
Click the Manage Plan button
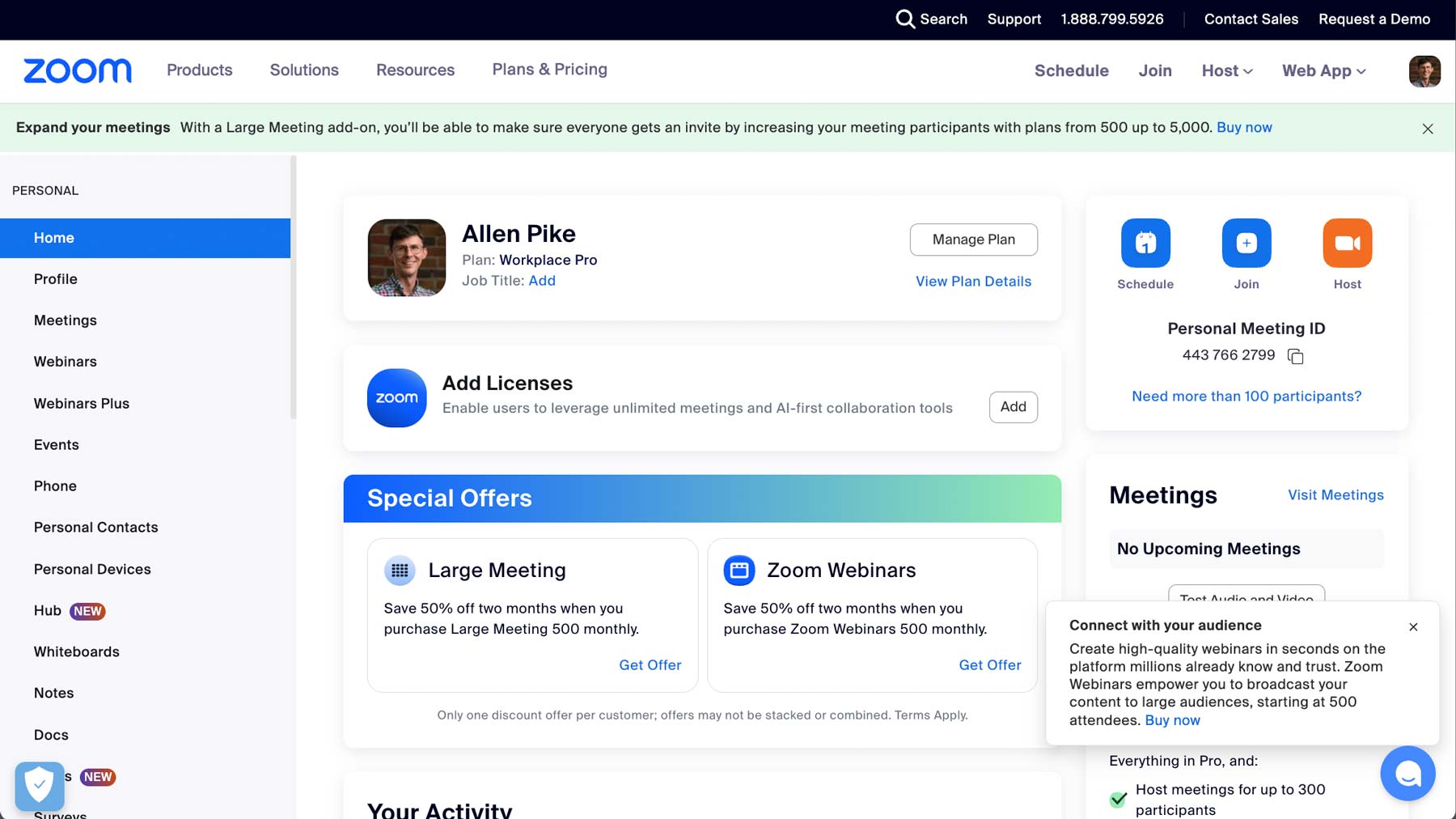[x=973, y=240]
